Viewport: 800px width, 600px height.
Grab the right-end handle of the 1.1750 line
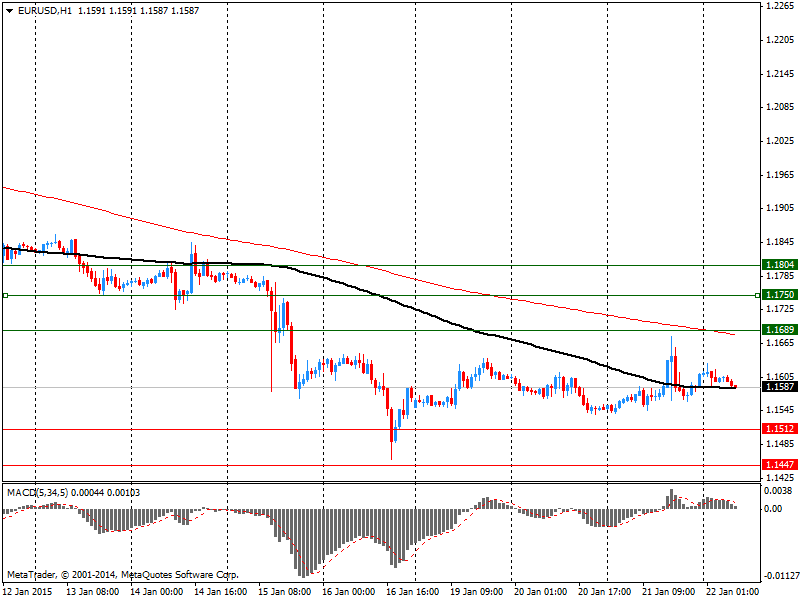(x=758, y=295)
